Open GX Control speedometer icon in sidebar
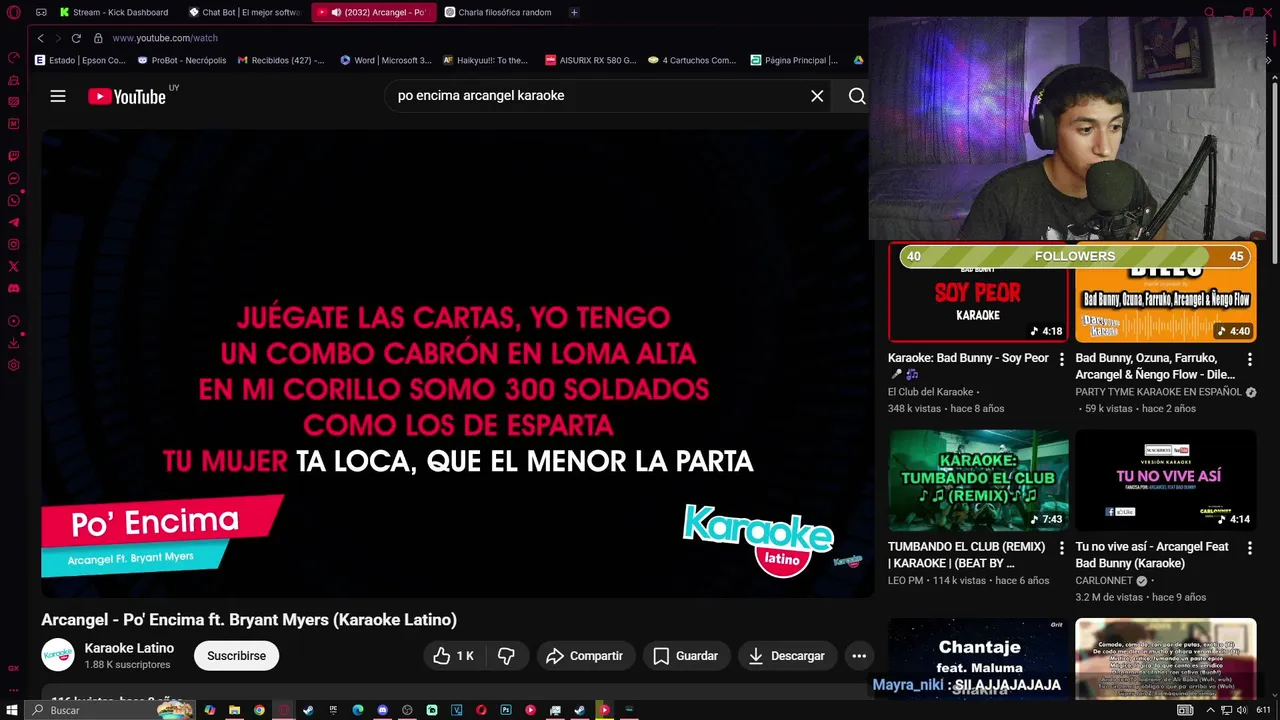 [14, 58]
